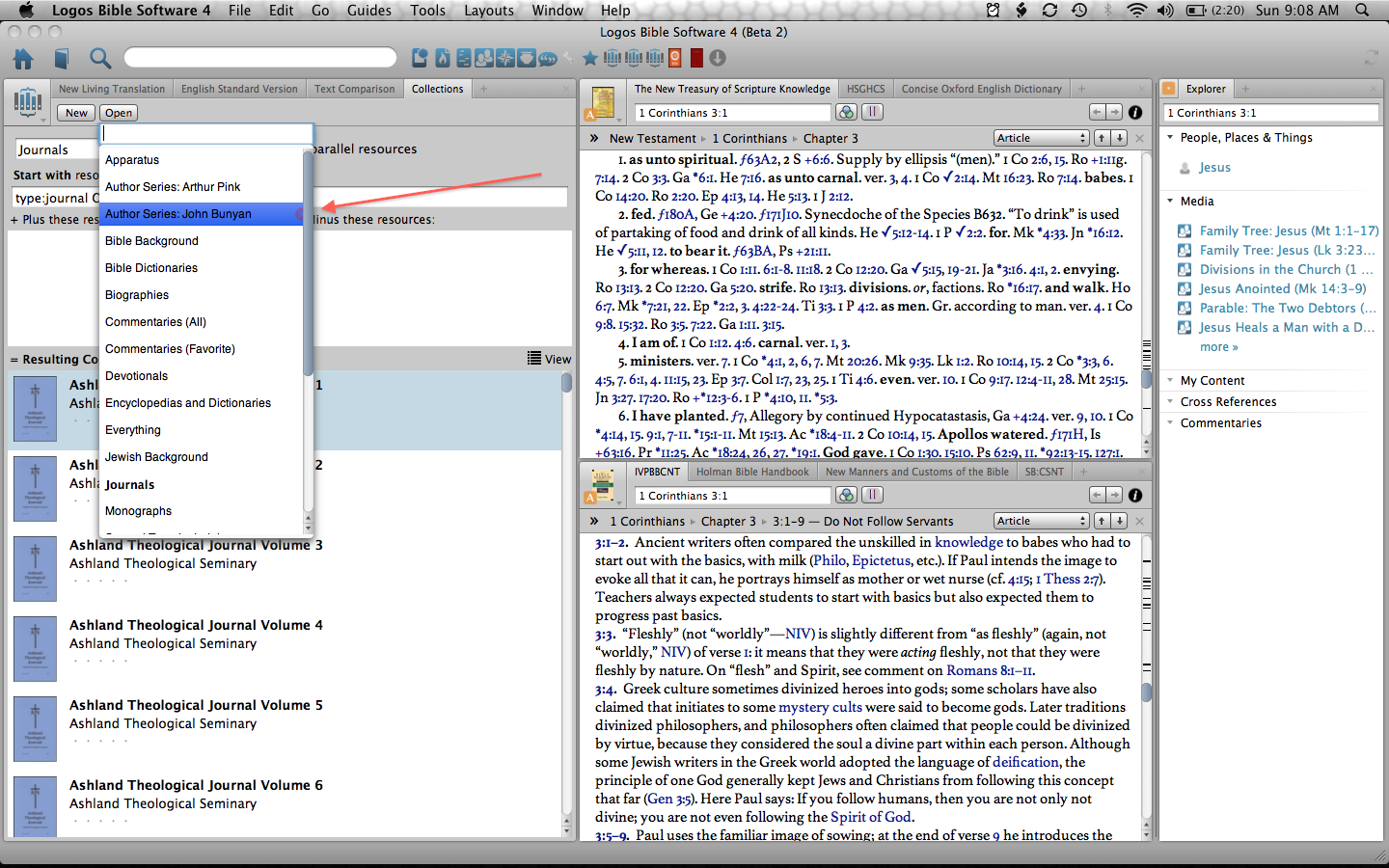Toggle link set in IVPBBCNT panel
1389x868 pixels.
(846, 495)
